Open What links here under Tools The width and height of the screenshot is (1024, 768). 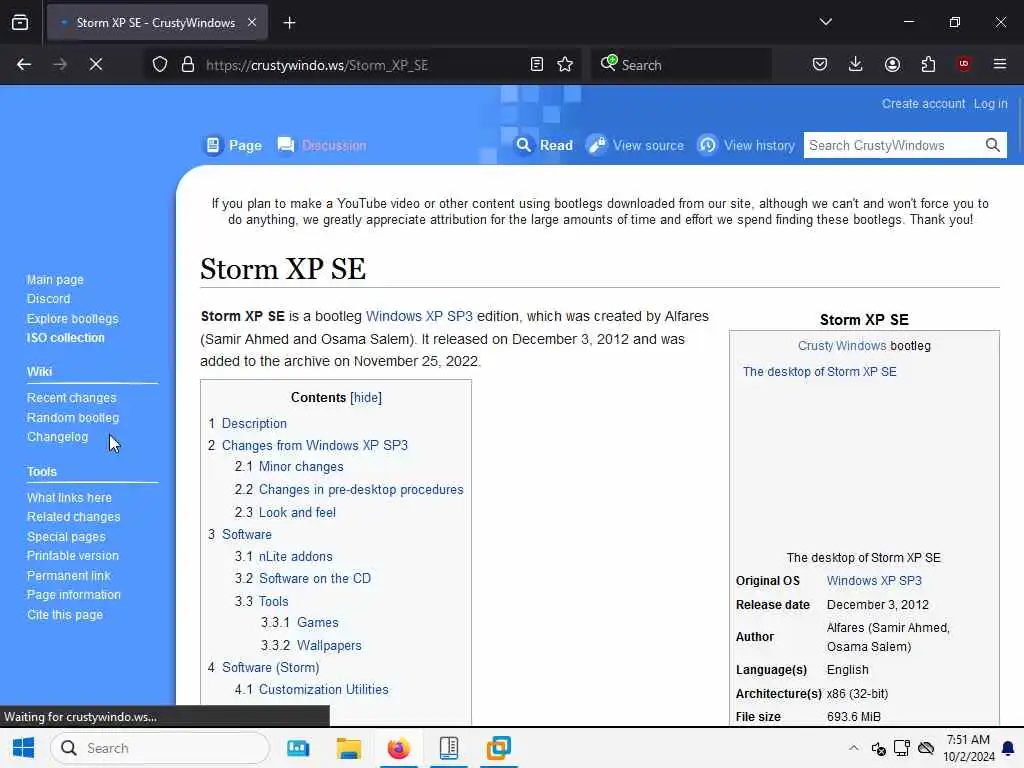(x=69, y=498)
